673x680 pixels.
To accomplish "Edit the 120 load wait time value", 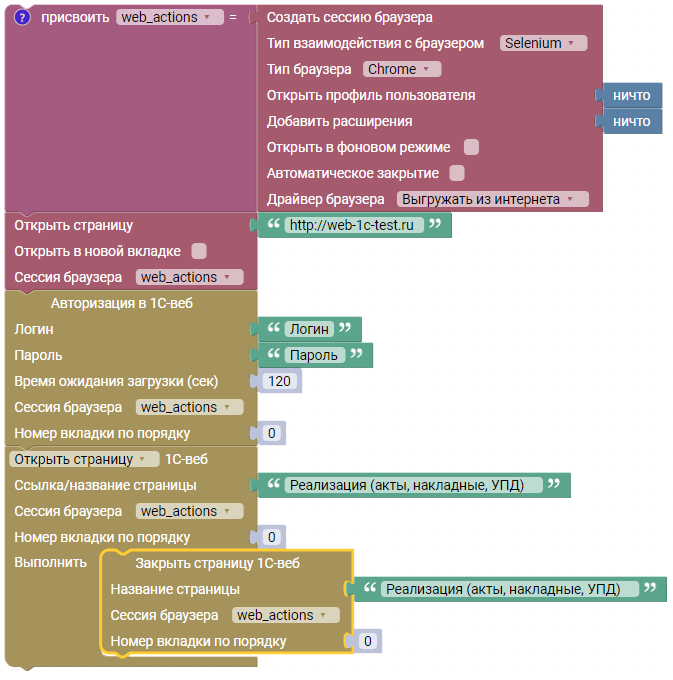I will tap(281, 381).
